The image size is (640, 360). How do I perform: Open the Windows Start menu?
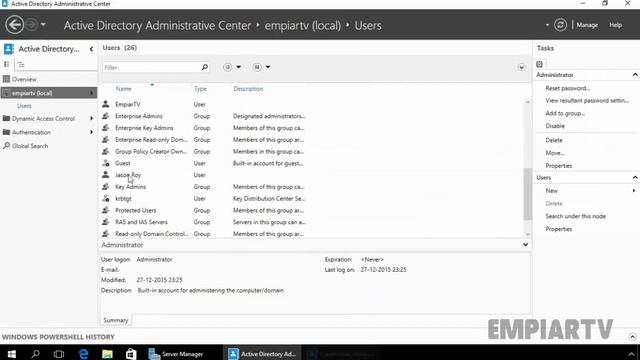(11, 353)
